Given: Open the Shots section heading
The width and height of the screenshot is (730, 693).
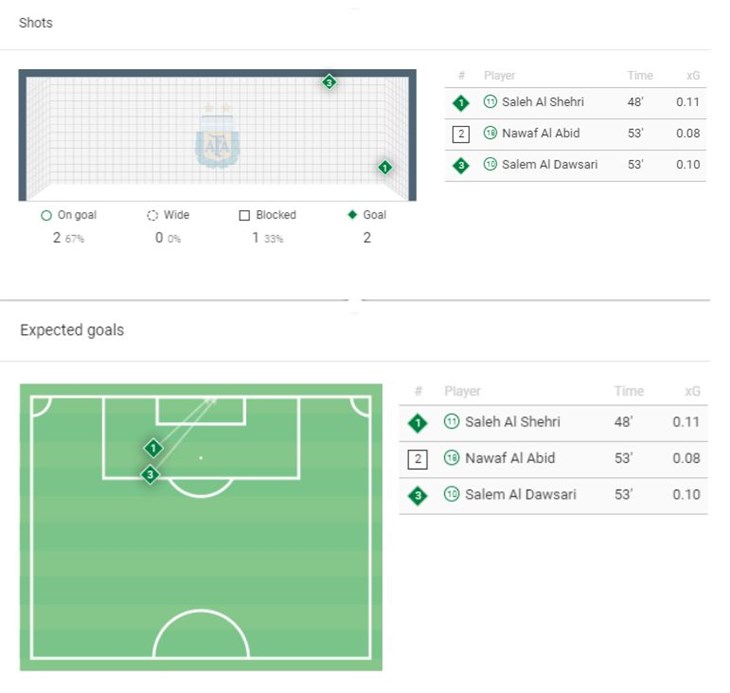Looking at the screenshot, I should click(x=36, y=23).
